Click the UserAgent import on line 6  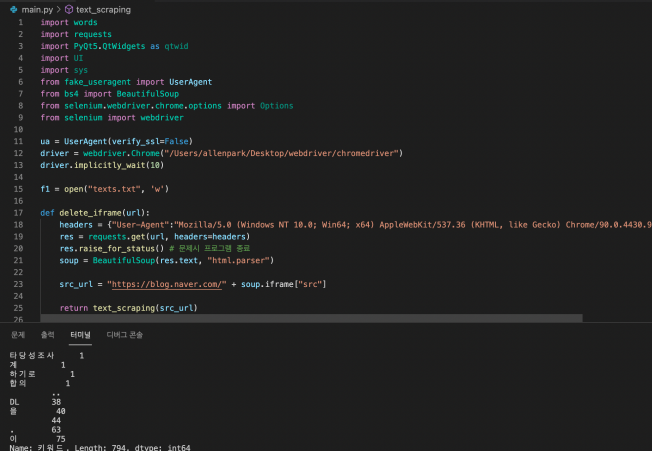189,81
